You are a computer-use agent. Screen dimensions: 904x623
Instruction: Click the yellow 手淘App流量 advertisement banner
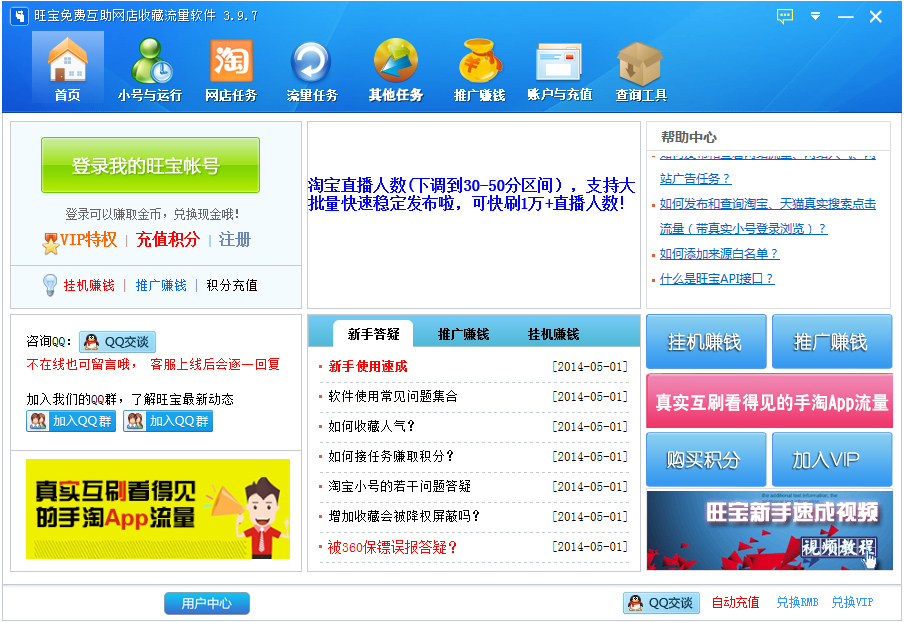(x=157, y=508)
